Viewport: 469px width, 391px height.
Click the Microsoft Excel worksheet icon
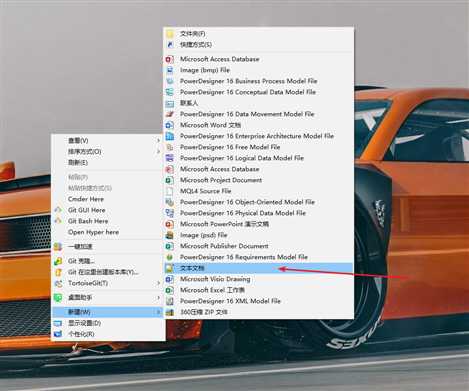(169, 290)
